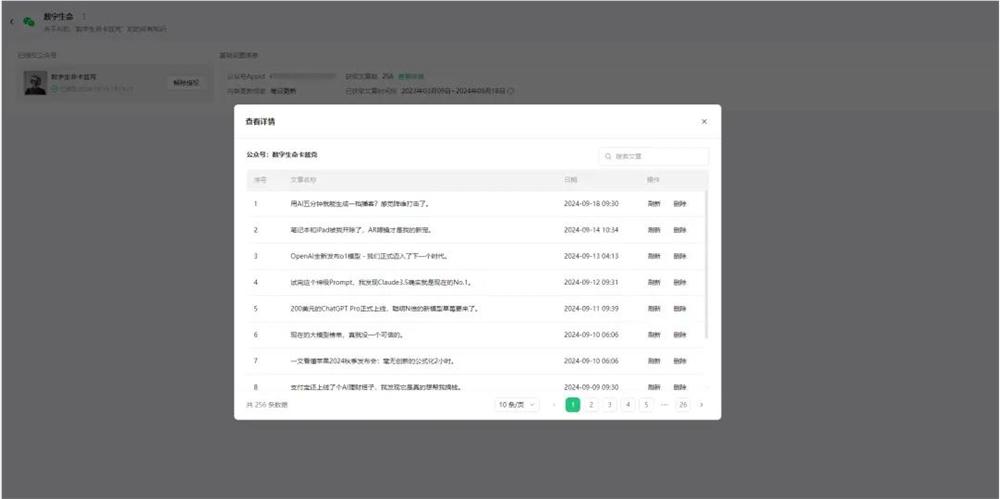Jump to last page 26 in pagination
Image resolution: width=1000 pixels, height=499 pixels.
(x=683, y=405)
